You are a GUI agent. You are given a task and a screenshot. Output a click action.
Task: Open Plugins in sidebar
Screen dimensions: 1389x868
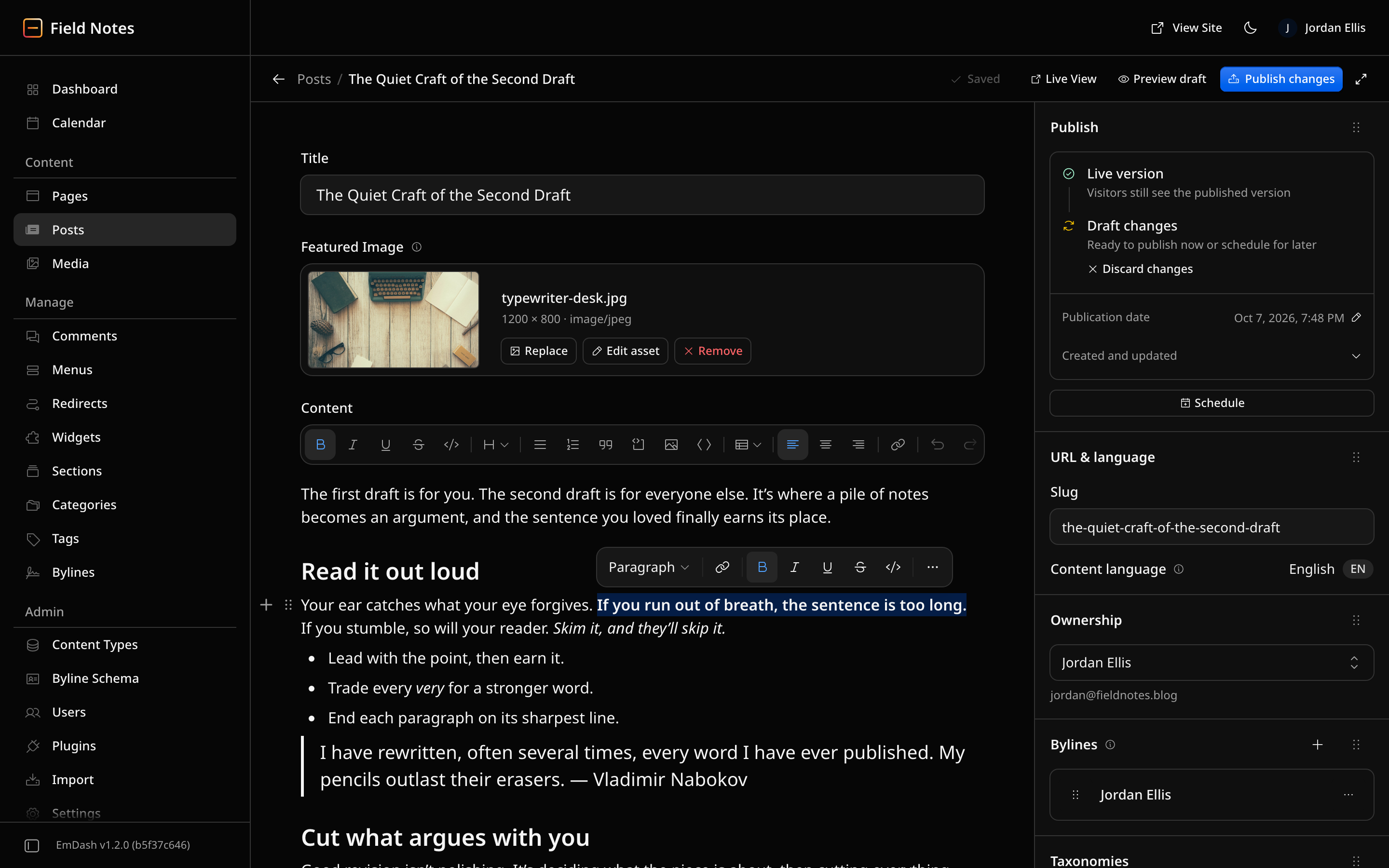(x=125, y=746)
